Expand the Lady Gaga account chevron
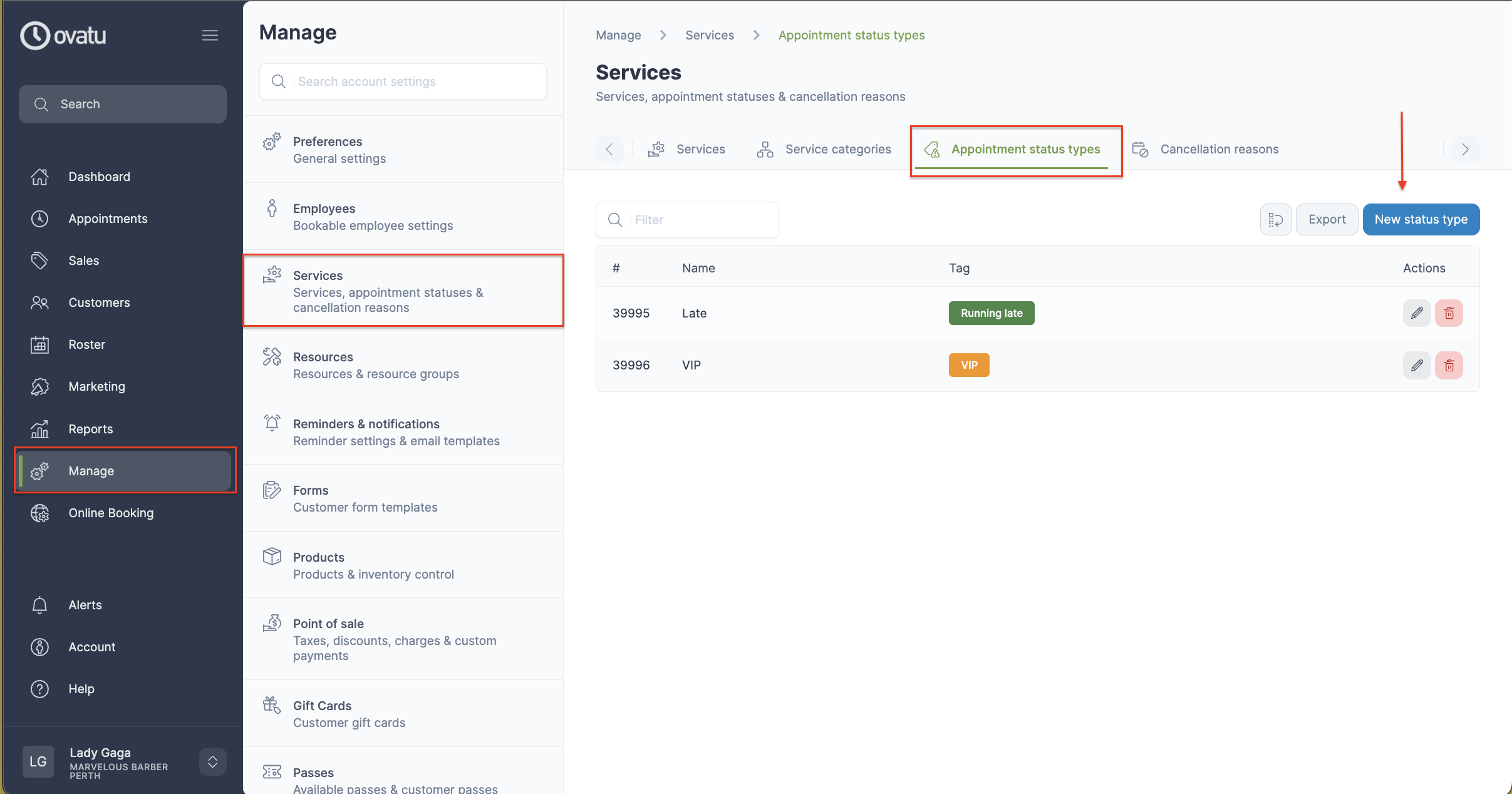Image resolution: width=1512 pixels, height=794 pixels. pyautogui.click(x=212, y=762)
